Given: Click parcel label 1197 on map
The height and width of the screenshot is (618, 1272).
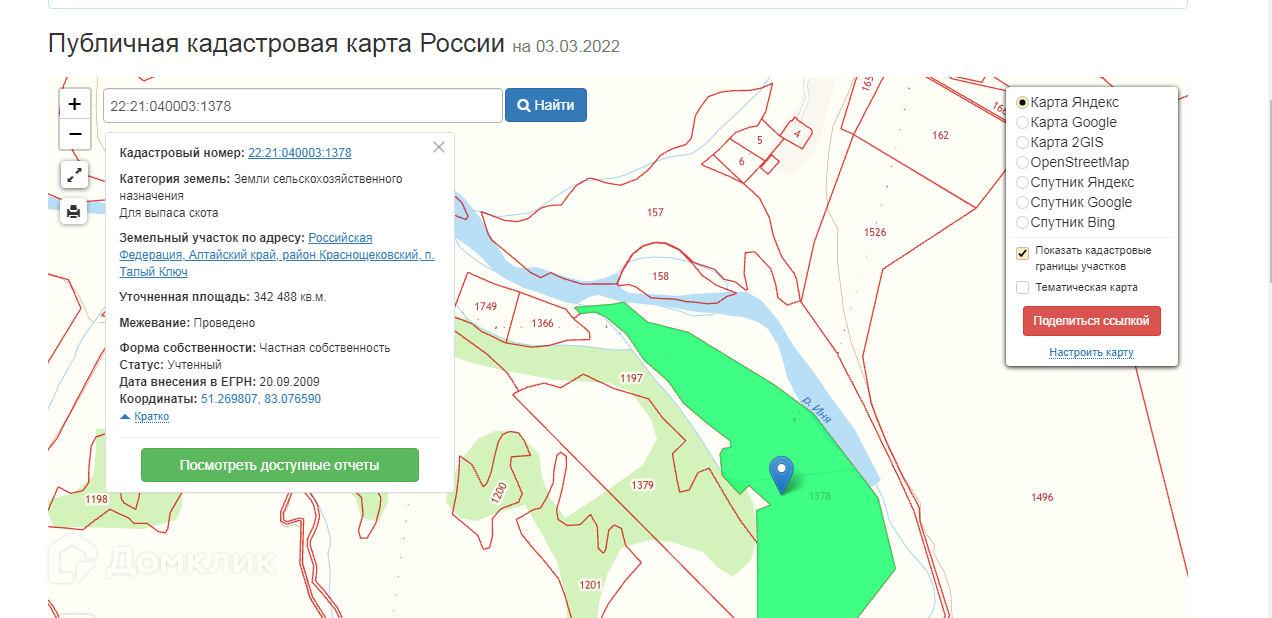Looking at the screenshot, I should pyautogui.click(x=631, y=378).
